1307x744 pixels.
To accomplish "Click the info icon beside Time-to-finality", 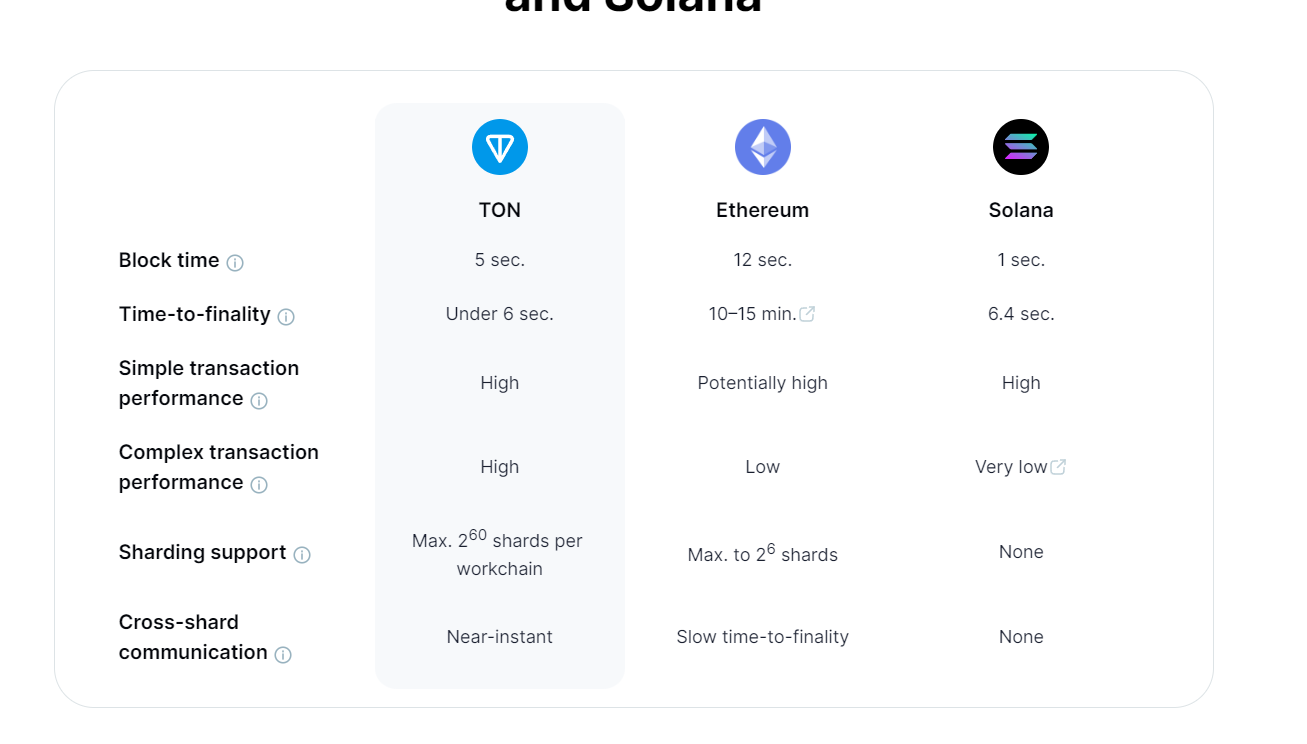I will [x=286, y=317].
